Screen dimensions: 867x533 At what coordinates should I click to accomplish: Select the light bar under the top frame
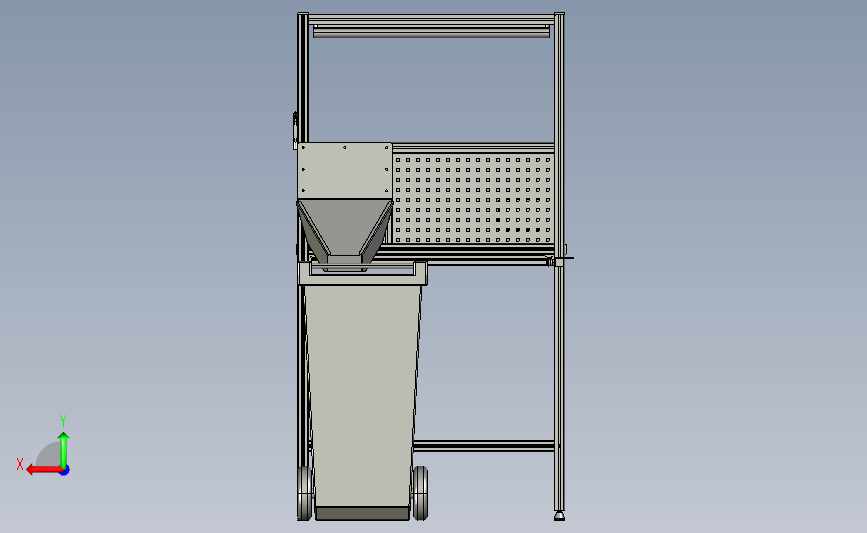431,33
